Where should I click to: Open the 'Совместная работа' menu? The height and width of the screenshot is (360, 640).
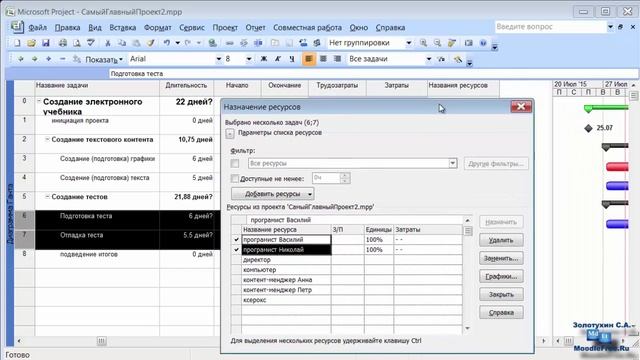tap(307, 28)
